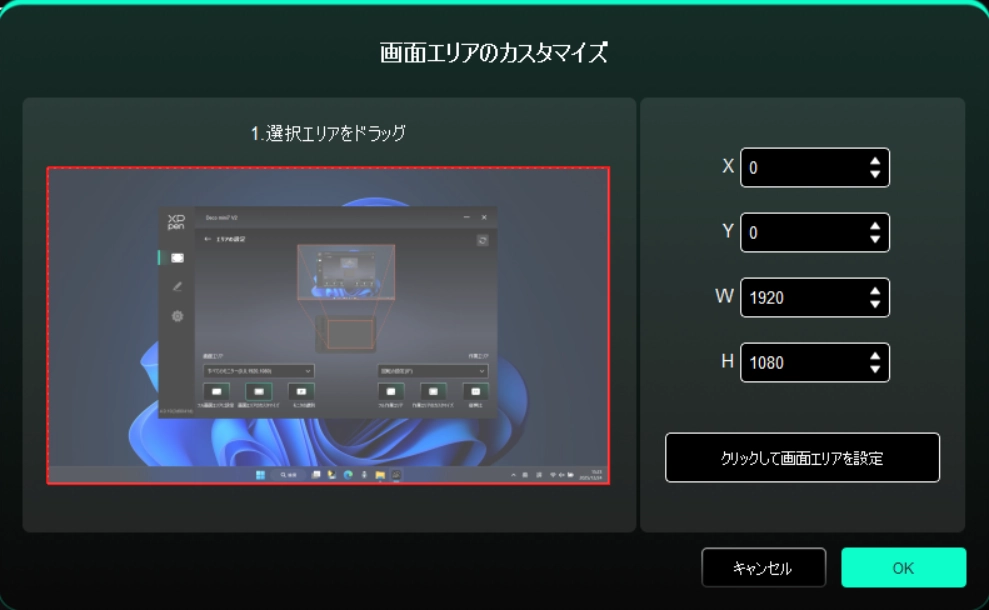This screenshot has width=989, height=610.
Task: Open the settings gear in the XP-Pen sidebar
Action: coord(177,316)
